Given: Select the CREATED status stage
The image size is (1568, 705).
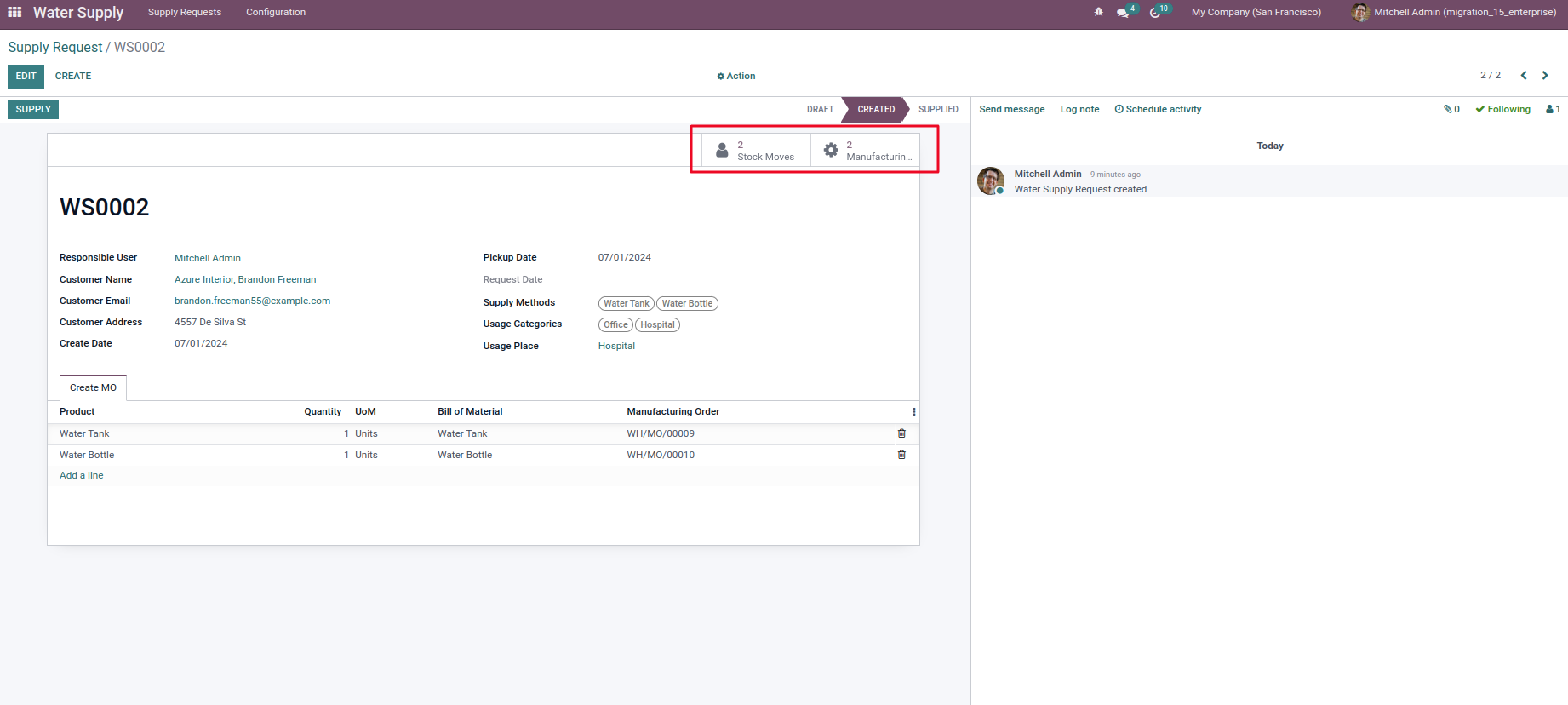Looking at the screenshot, I should [x=876, y=109].
